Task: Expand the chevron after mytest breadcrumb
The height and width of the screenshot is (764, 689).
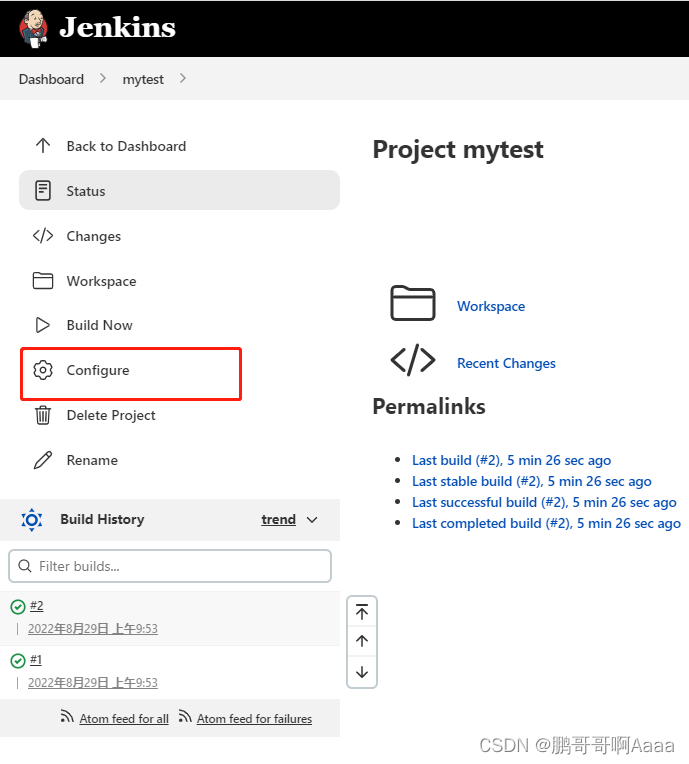Action: tap(183, 78)
